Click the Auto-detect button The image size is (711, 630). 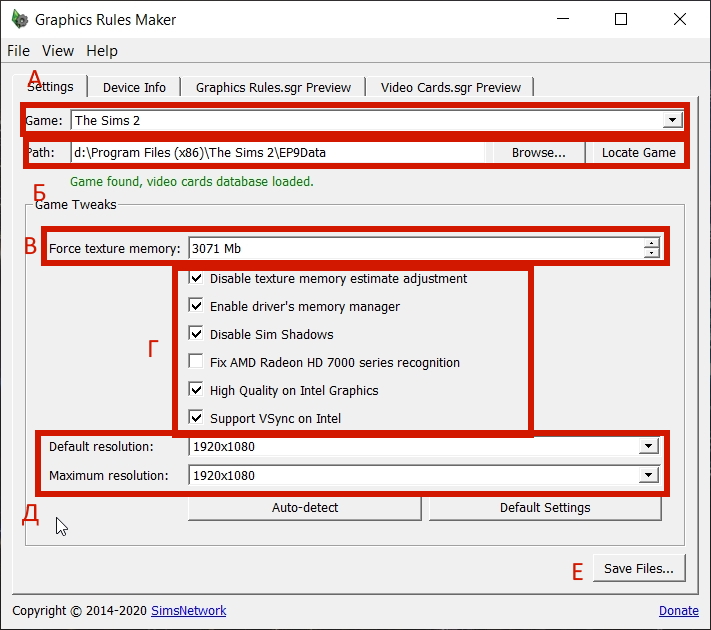pos(305,508)
